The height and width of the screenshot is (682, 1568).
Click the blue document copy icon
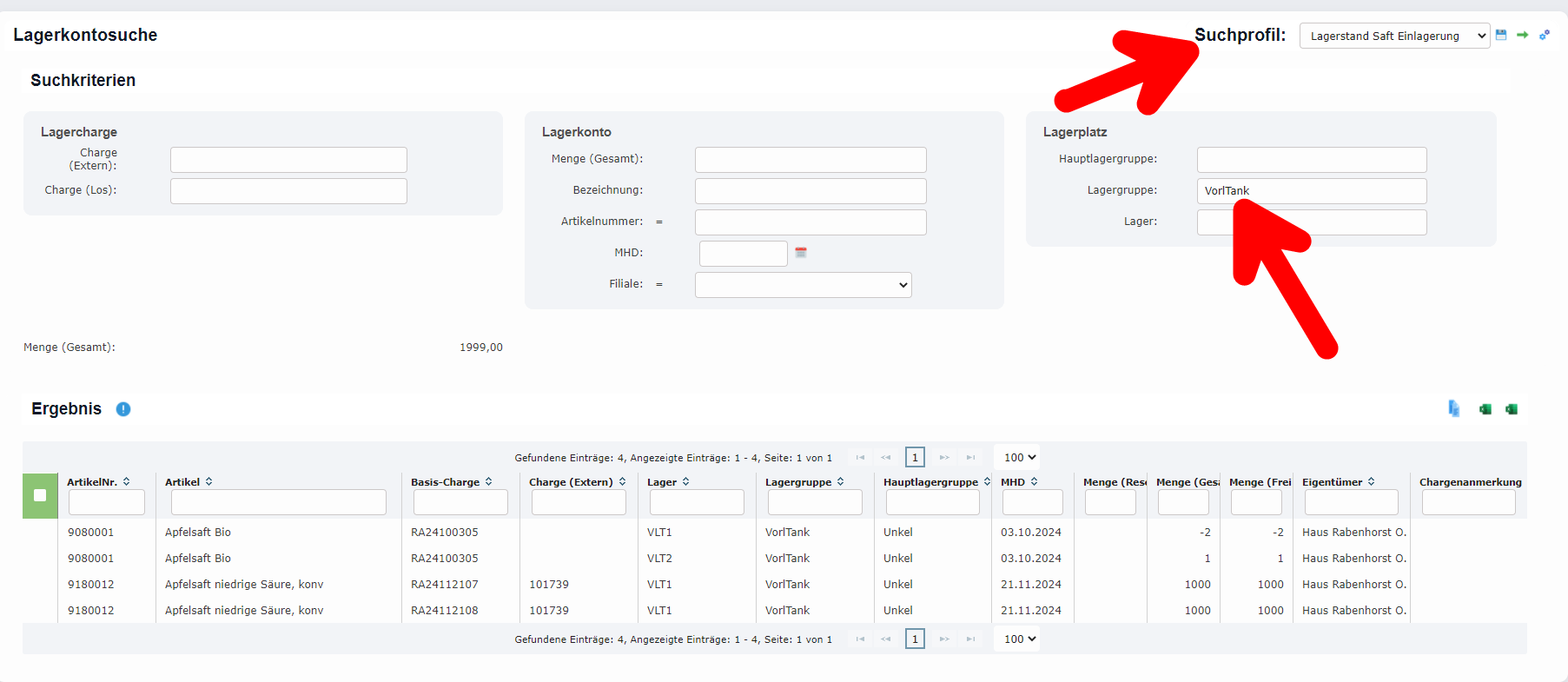[1453, 409]
